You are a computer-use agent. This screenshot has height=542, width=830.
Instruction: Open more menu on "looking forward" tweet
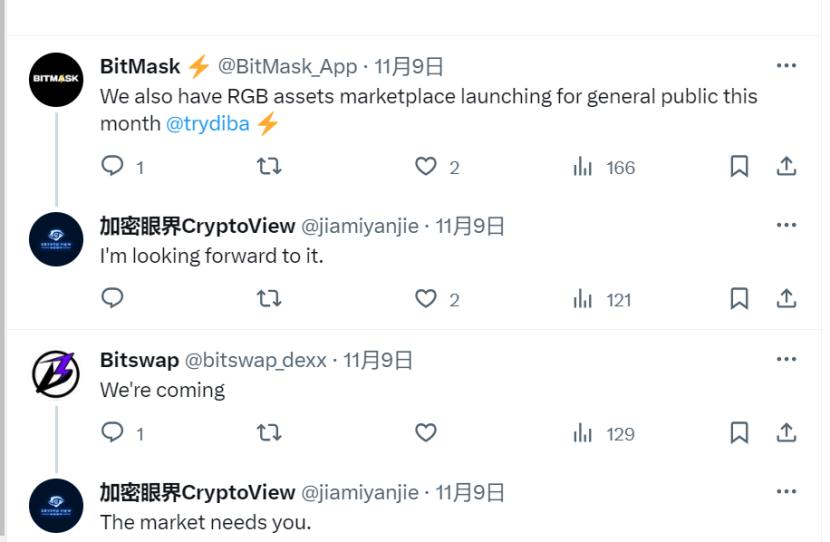pos(786,225)
